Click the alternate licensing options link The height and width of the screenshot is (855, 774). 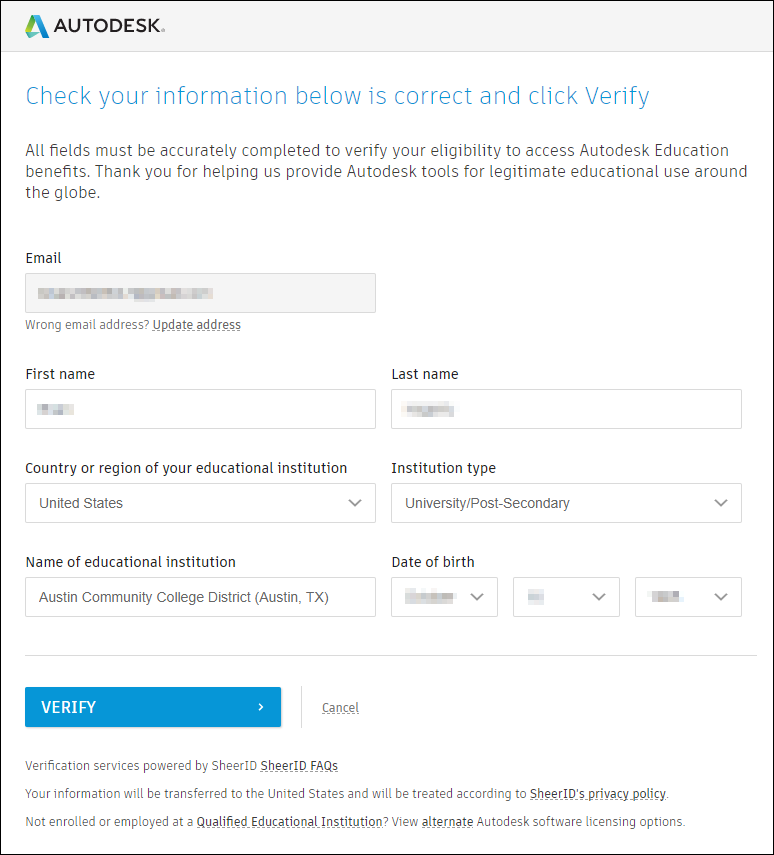pos(448,822)
